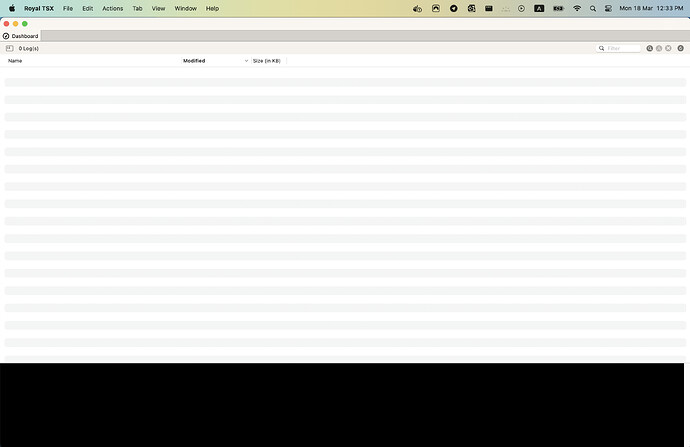Click the rightmost round icon in the log toolbar
The height and width of the screenshot is (447, 690).
pos(680,48)
